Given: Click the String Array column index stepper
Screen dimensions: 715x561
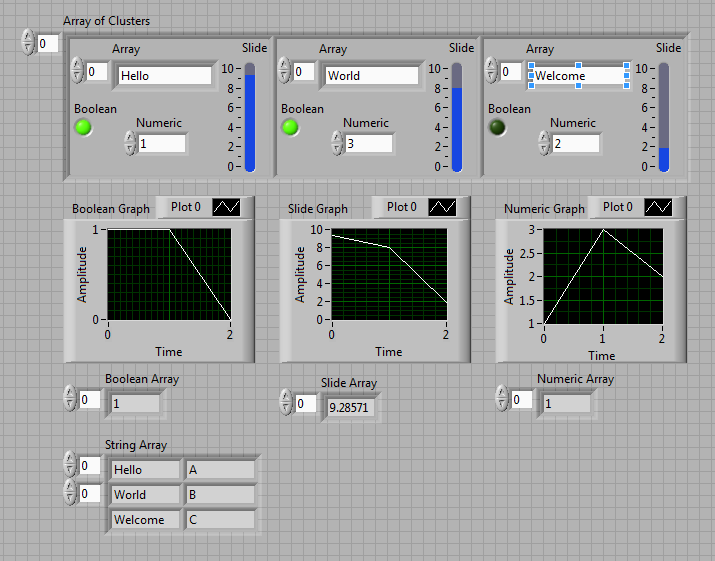Looking at the screenshot, I should tap(70, 492).
